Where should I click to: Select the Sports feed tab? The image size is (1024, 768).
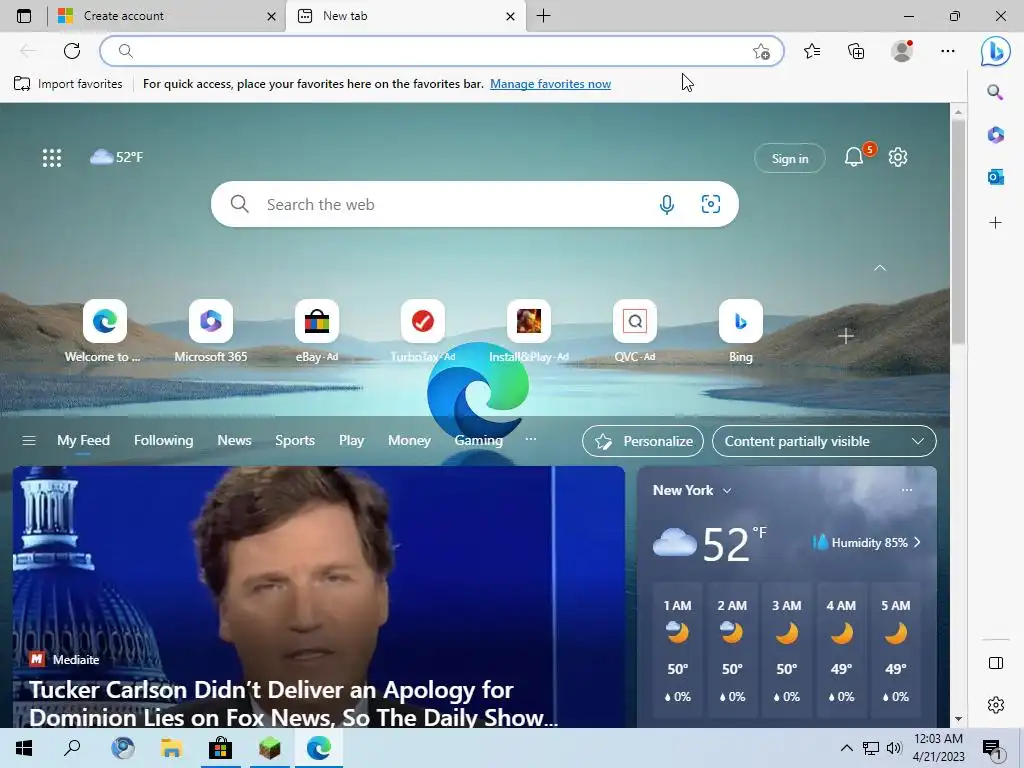[x=295, y=441]
